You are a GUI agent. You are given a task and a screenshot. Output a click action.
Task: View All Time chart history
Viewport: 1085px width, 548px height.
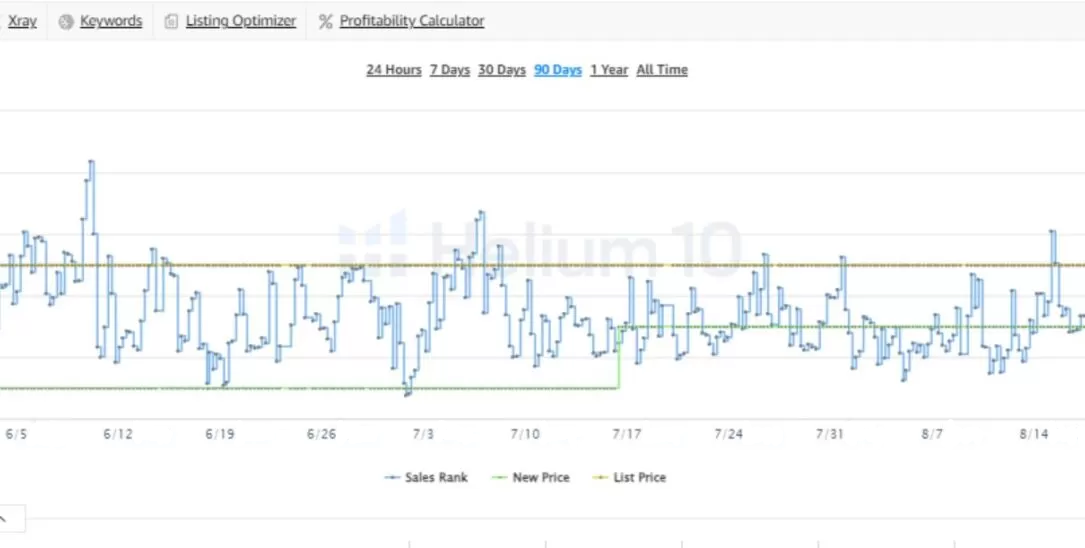tap(662, 70)
